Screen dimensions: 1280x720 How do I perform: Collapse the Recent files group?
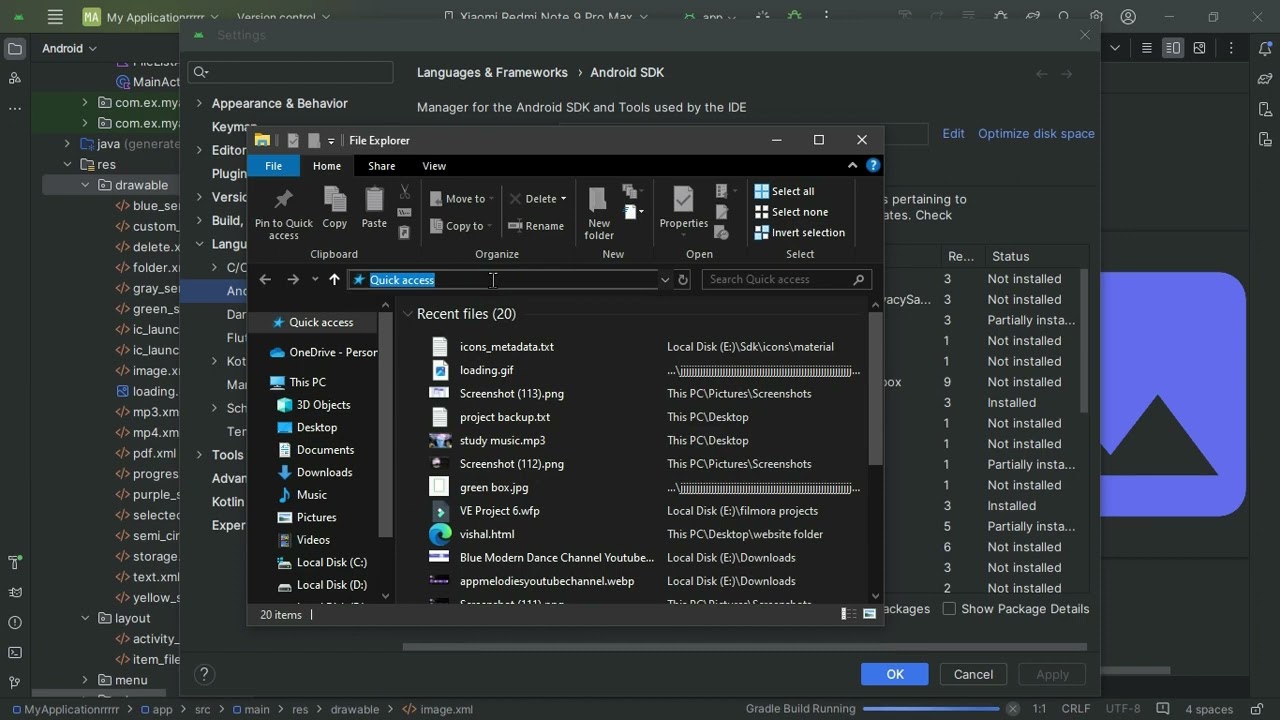(x=407, y=314)
